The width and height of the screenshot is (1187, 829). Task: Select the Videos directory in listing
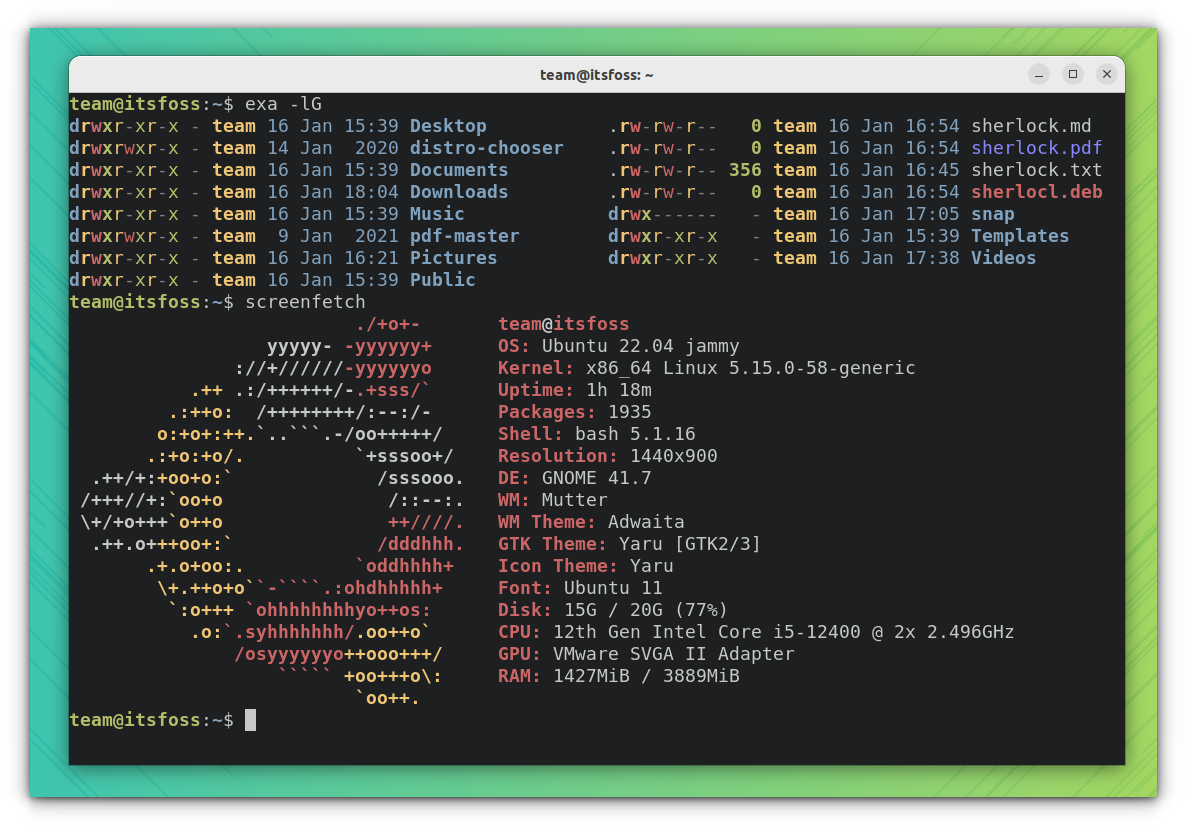pyautogui.click(x=1003, y=258)
